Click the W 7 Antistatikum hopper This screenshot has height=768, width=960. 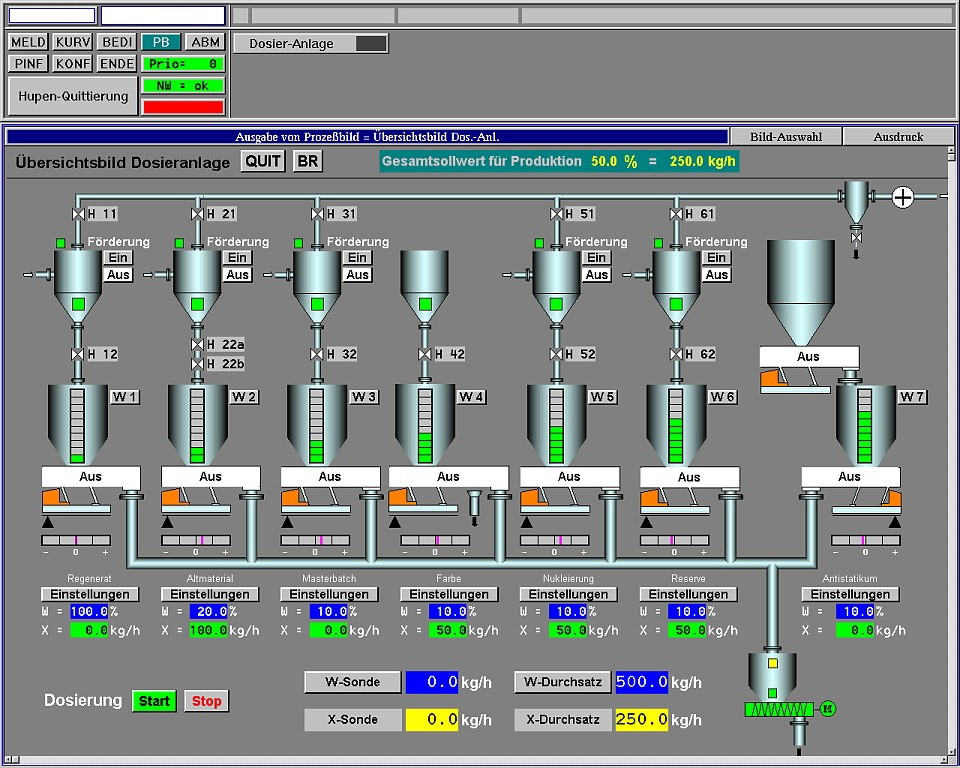[866, 424]
